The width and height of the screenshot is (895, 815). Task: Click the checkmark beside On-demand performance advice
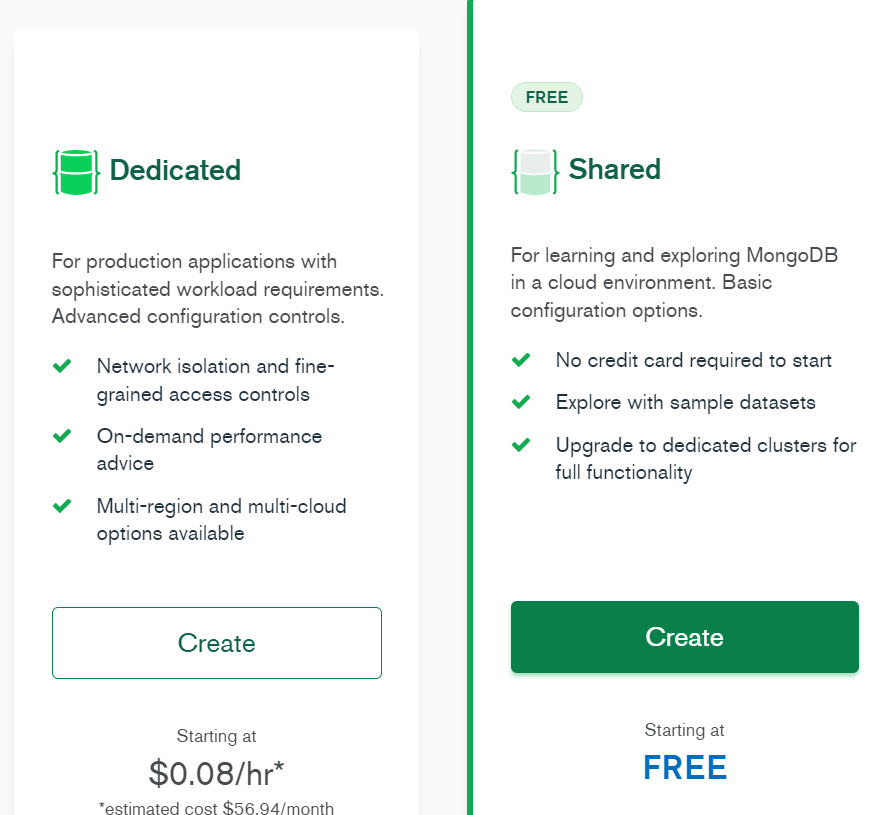(x=62, y=437)
